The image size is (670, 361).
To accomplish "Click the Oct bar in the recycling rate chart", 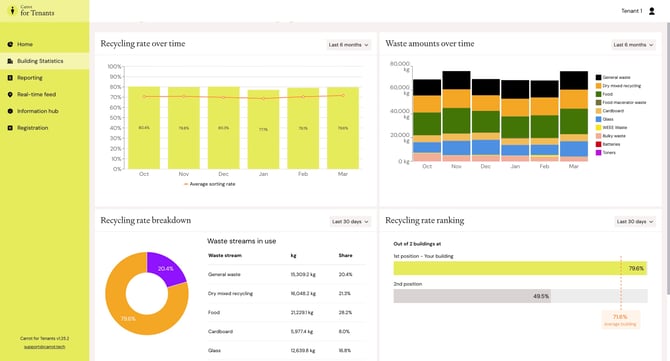I will click(x=144, y=128).
